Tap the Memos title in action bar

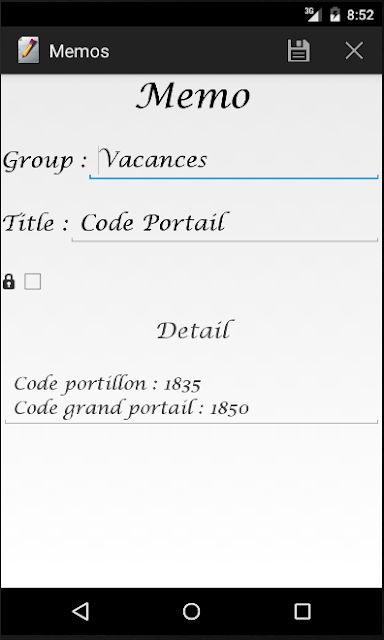[79, 51]
